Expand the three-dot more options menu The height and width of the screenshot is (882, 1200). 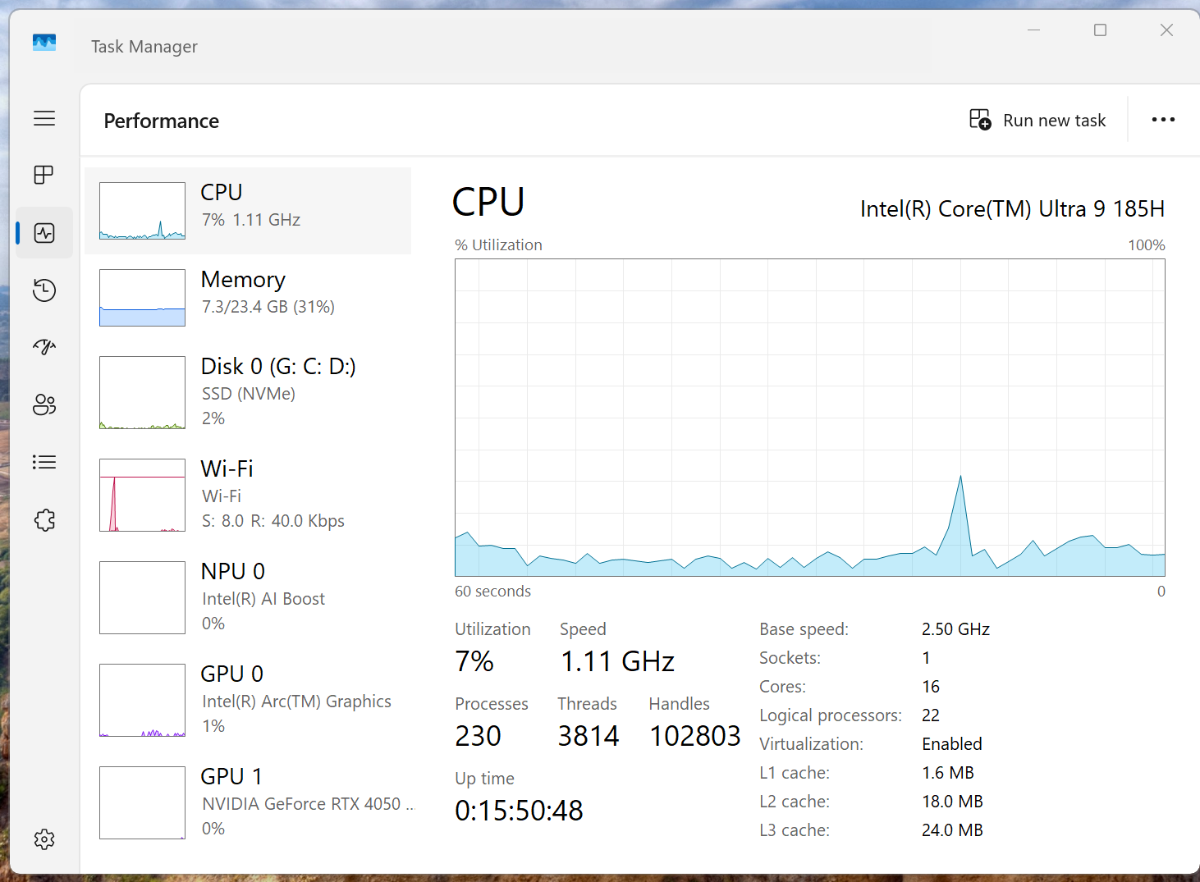1162,120
